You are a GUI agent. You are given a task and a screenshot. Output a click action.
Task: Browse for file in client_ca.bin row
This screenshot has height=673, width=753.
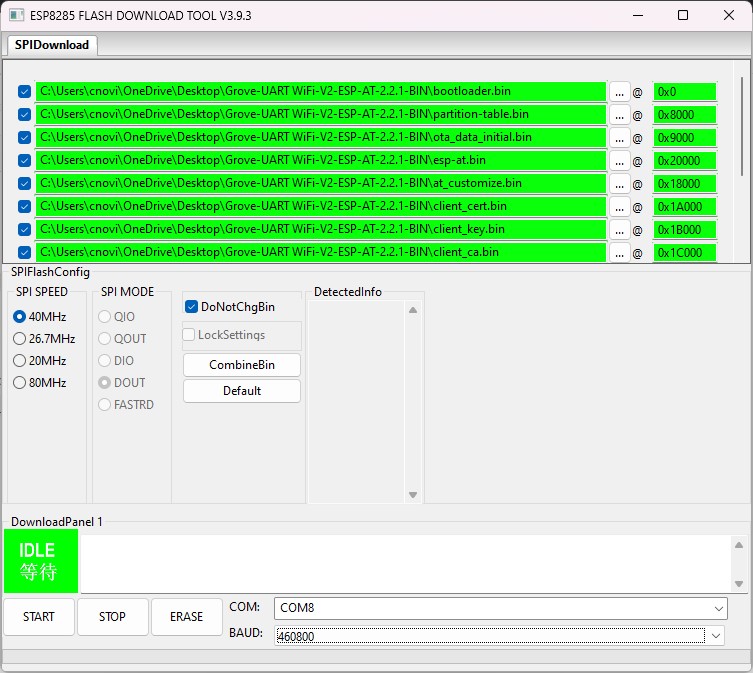point(619,253)
